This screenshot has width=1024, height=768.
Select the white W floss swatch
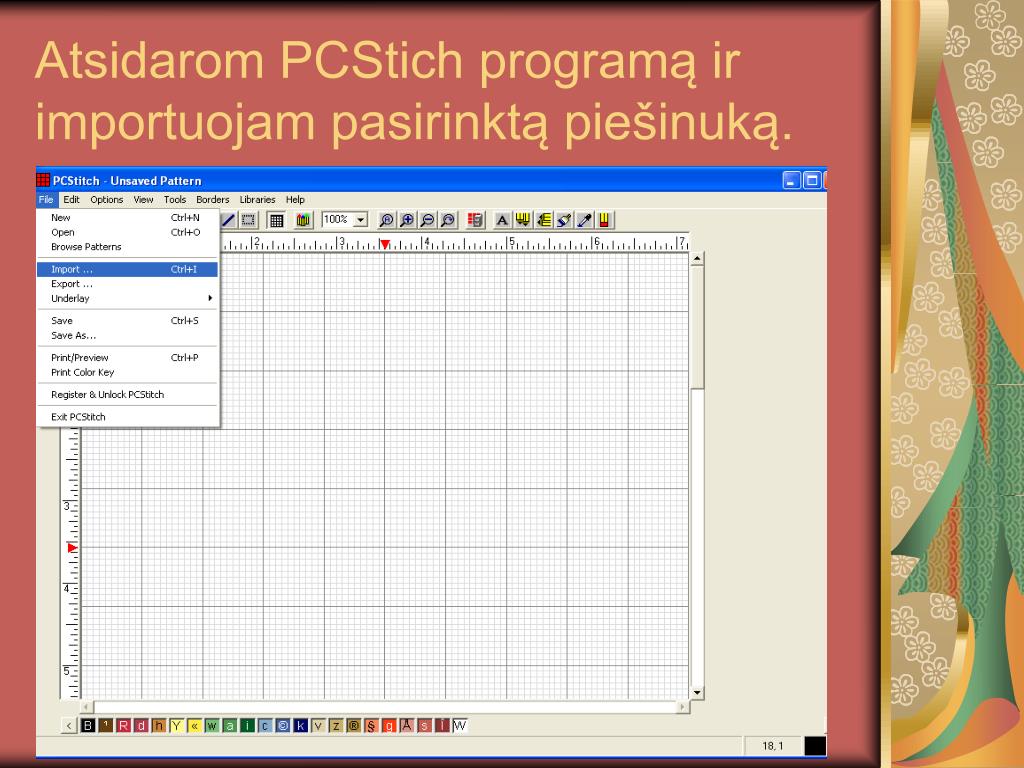tap(460, 726)
